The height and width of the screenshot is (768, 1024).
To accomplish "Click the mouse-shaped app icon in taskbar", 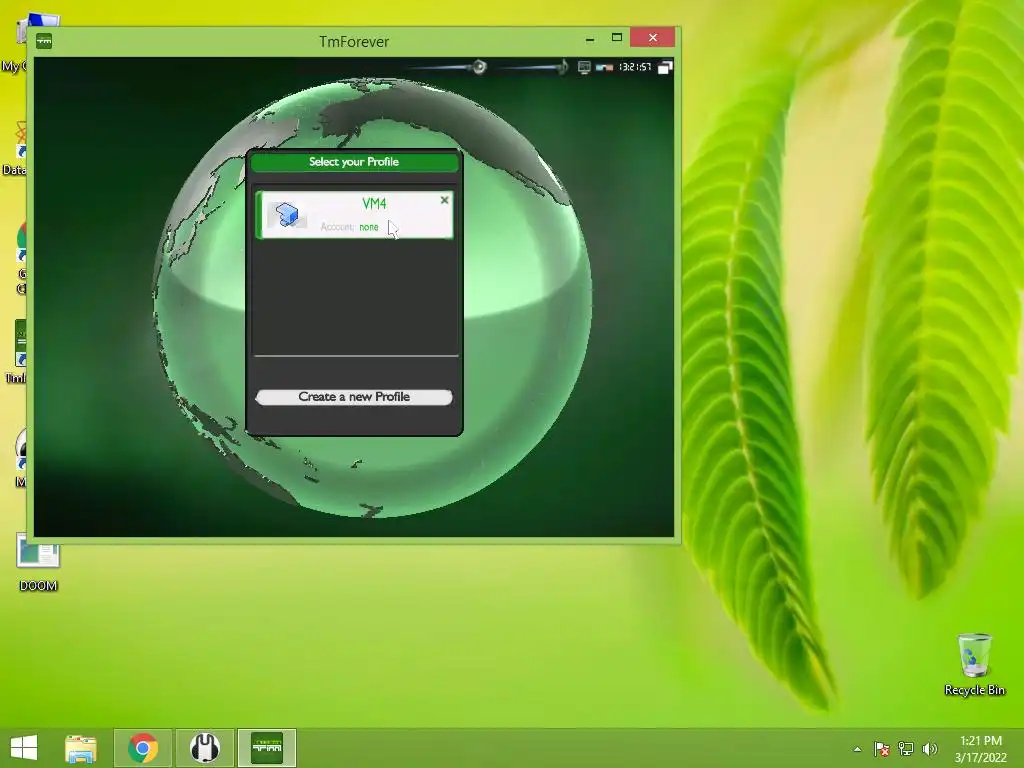I will click(x=205, y=748).
